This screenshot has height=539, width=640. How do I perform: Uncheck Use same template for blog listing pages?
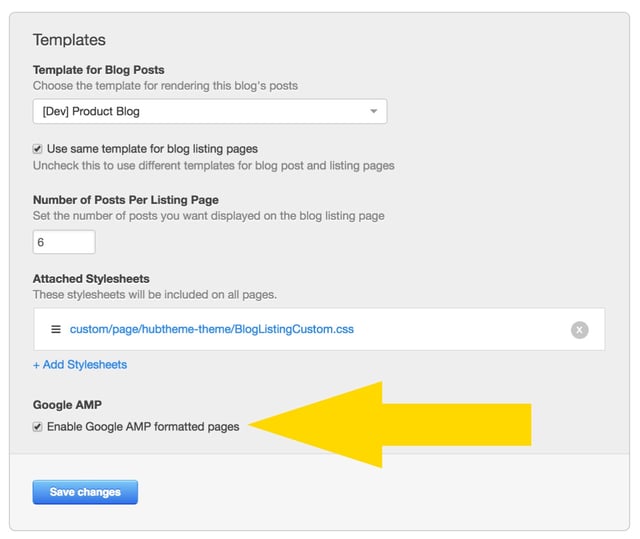(38, 149)
